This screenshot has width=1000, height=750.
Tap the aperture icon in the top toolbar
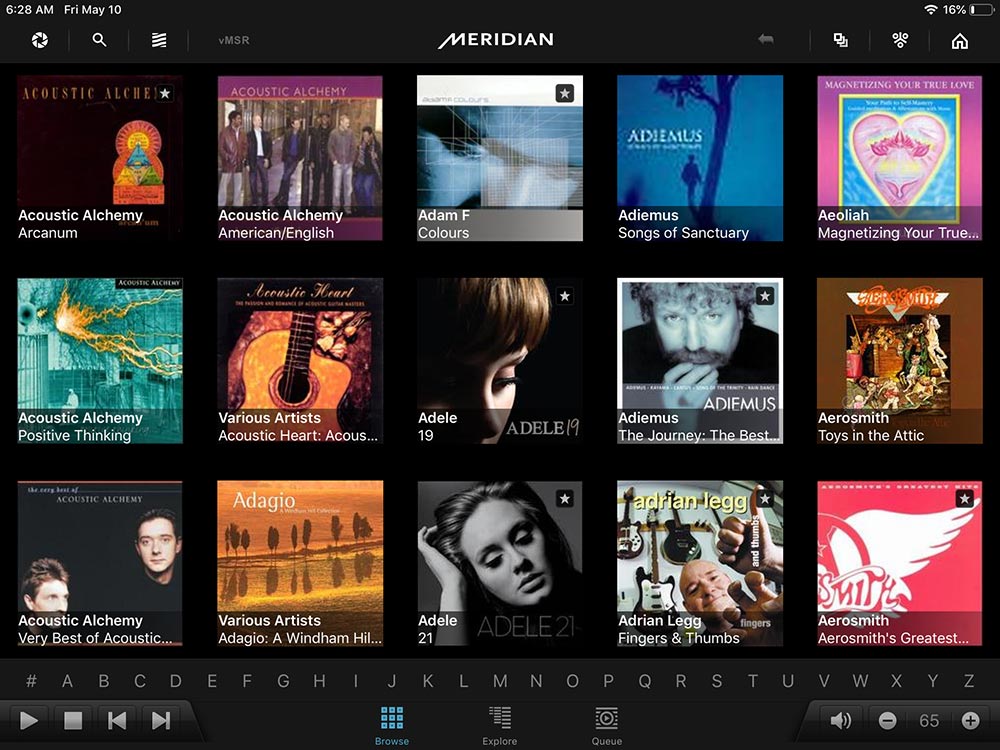coord(40,40)
